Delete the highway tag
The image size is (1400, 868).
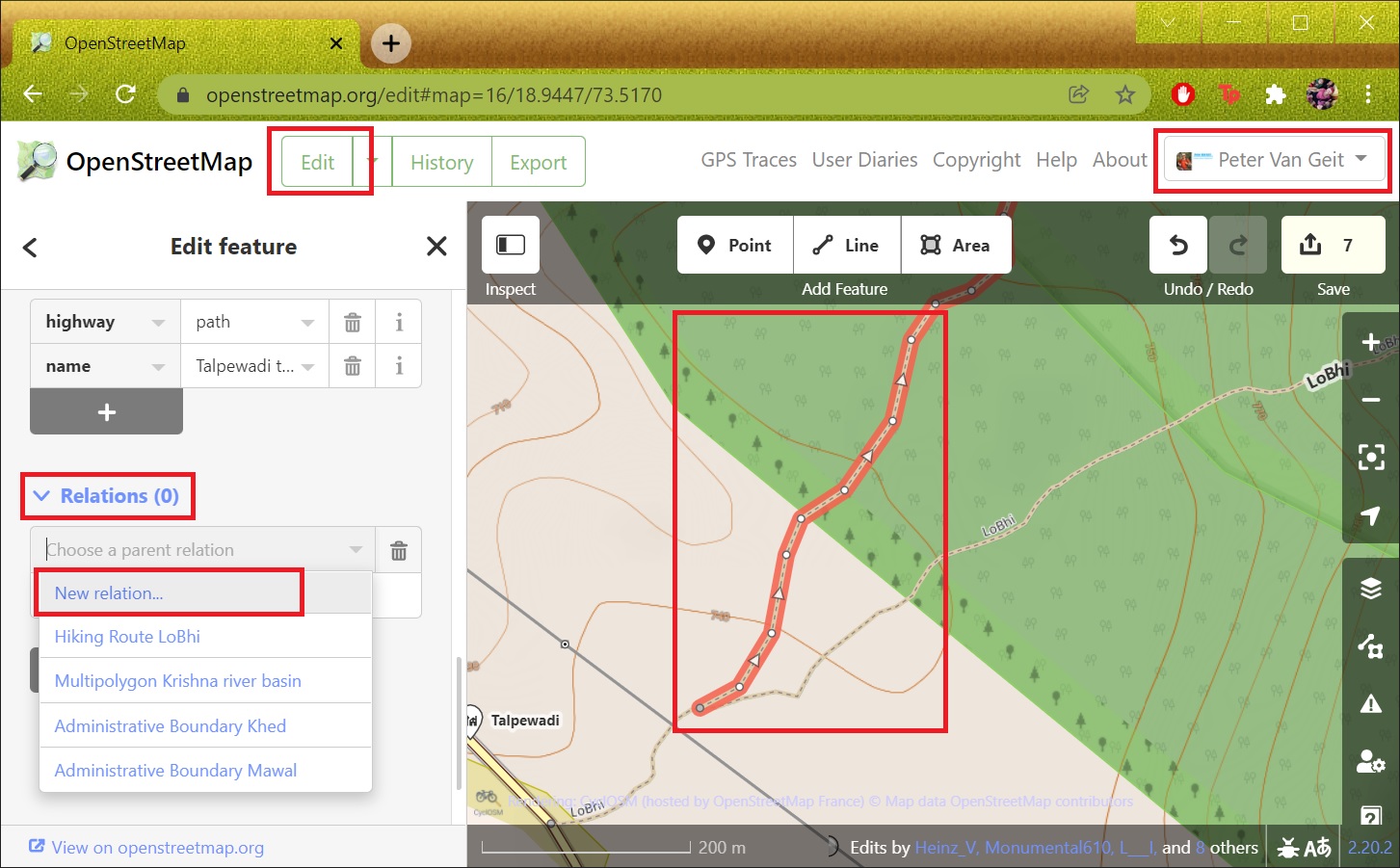(353, 323)
